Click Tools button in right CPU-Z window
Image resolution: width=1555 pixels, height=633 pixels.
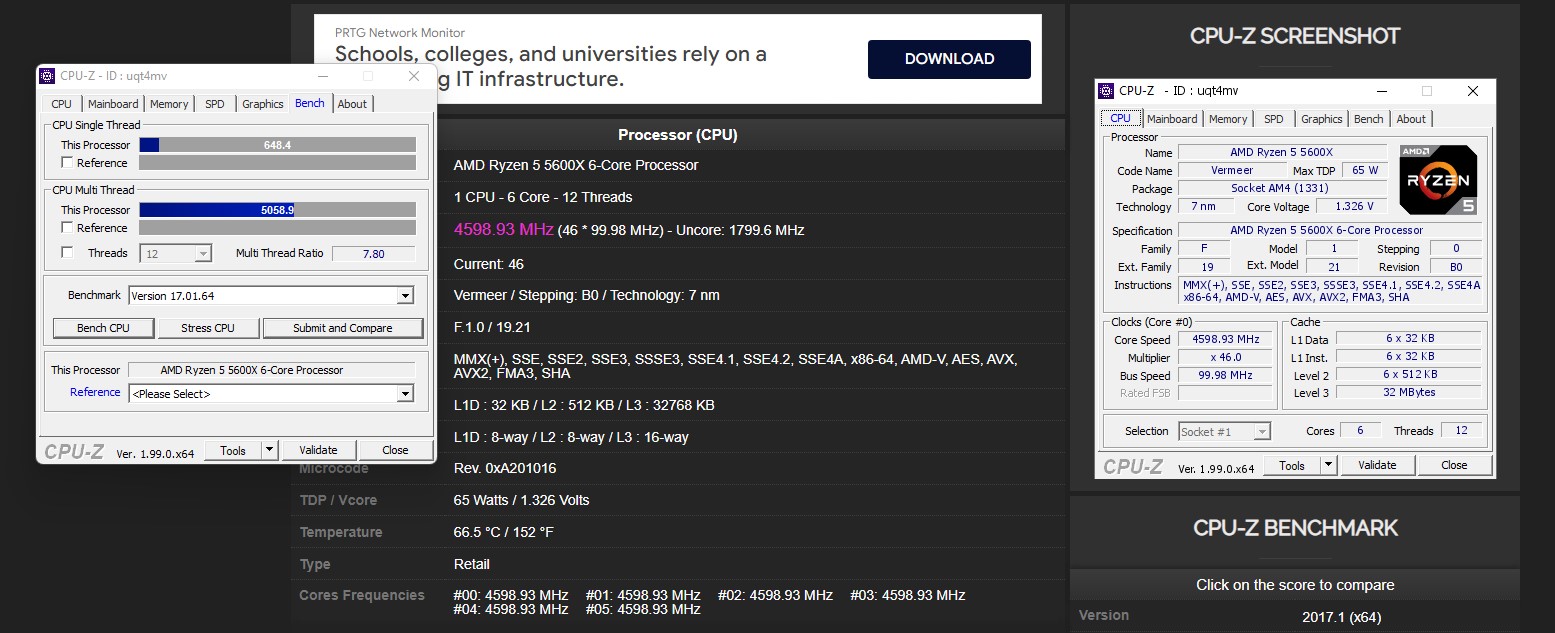(x=1292, y=465)
